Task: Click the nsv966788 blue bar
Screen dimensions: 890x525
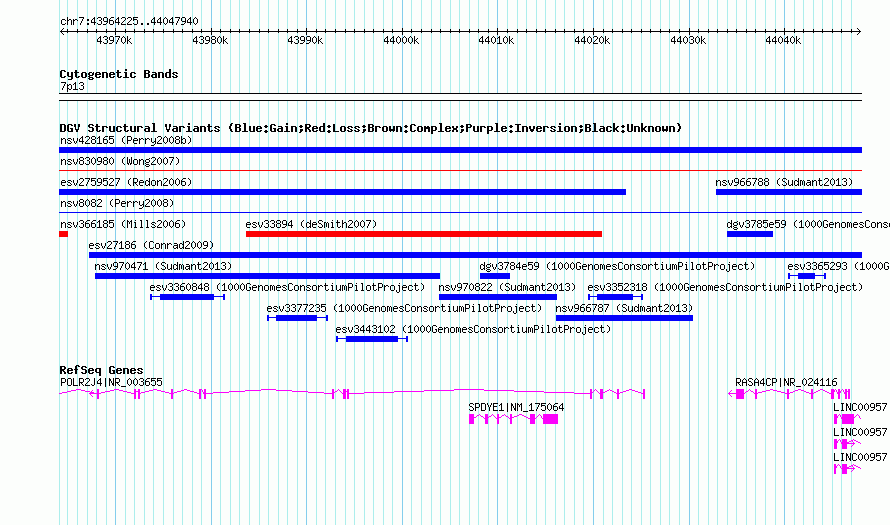Action: click(x=788, y=192)
